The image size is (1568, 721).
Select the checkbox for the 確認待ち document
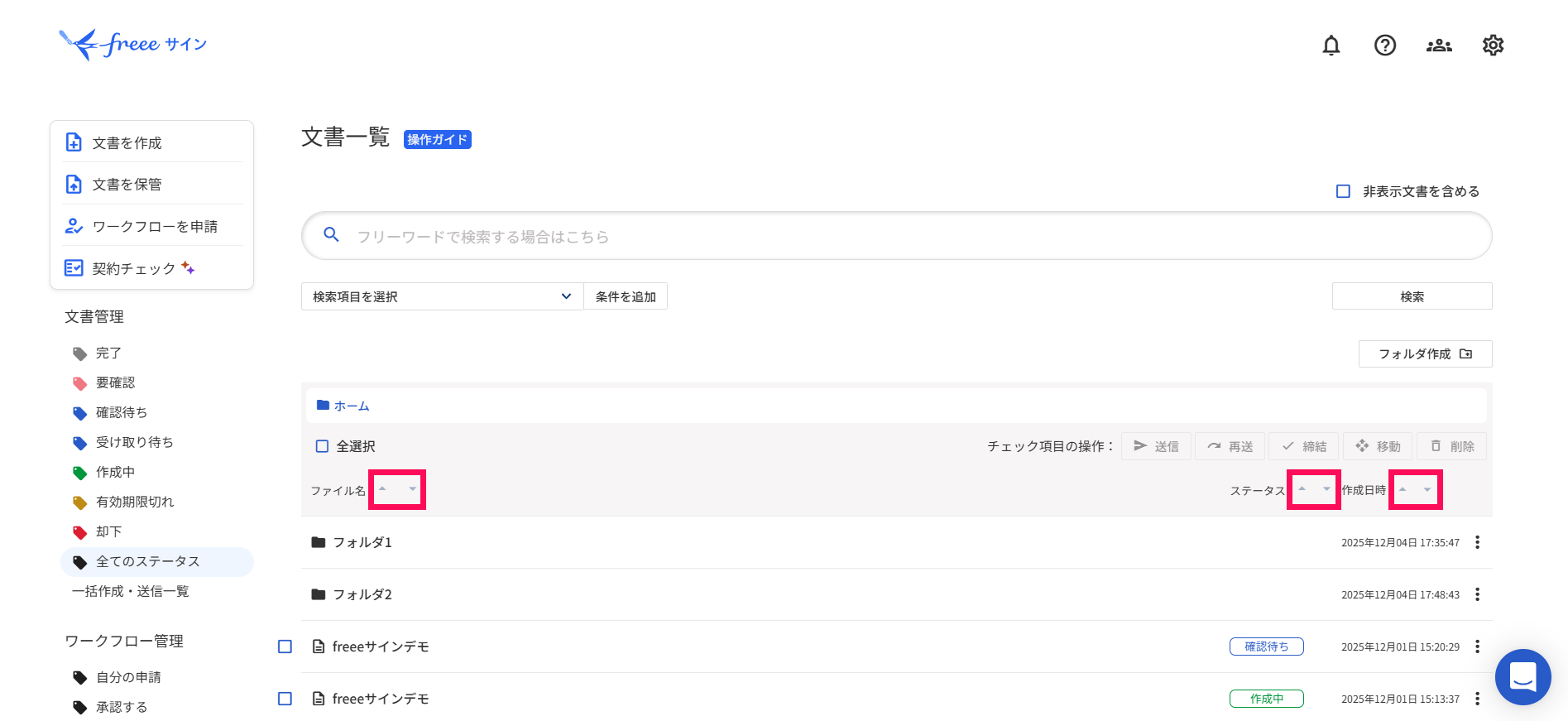[285, 646]
